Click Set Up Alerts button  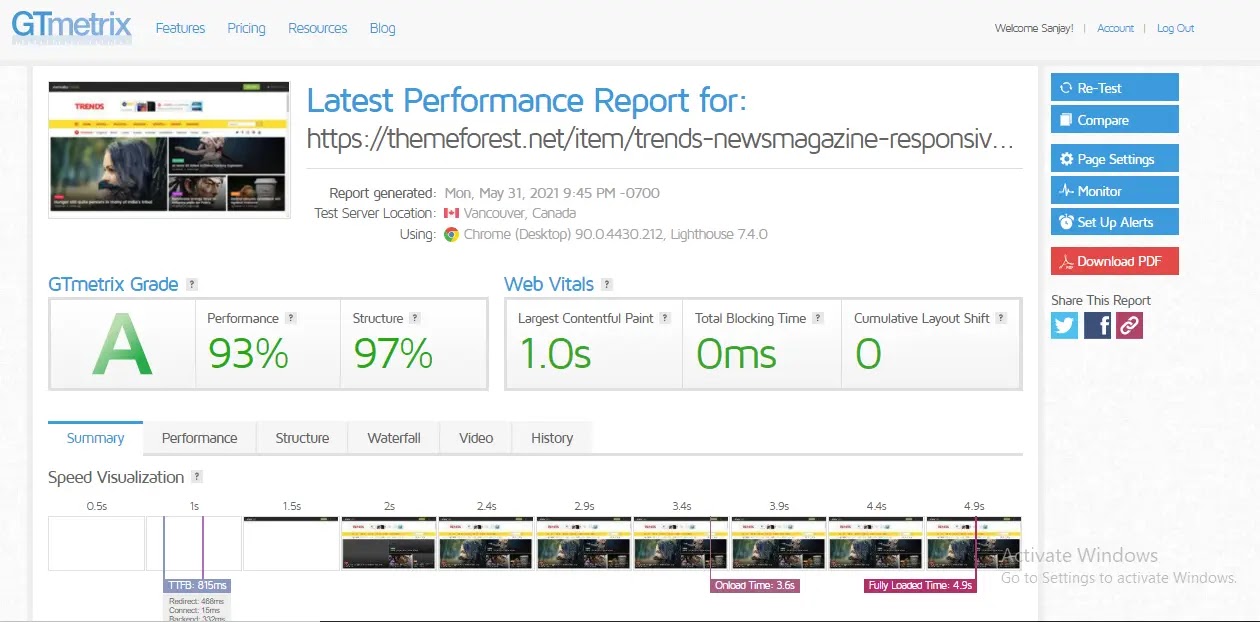pos(1115,222)
